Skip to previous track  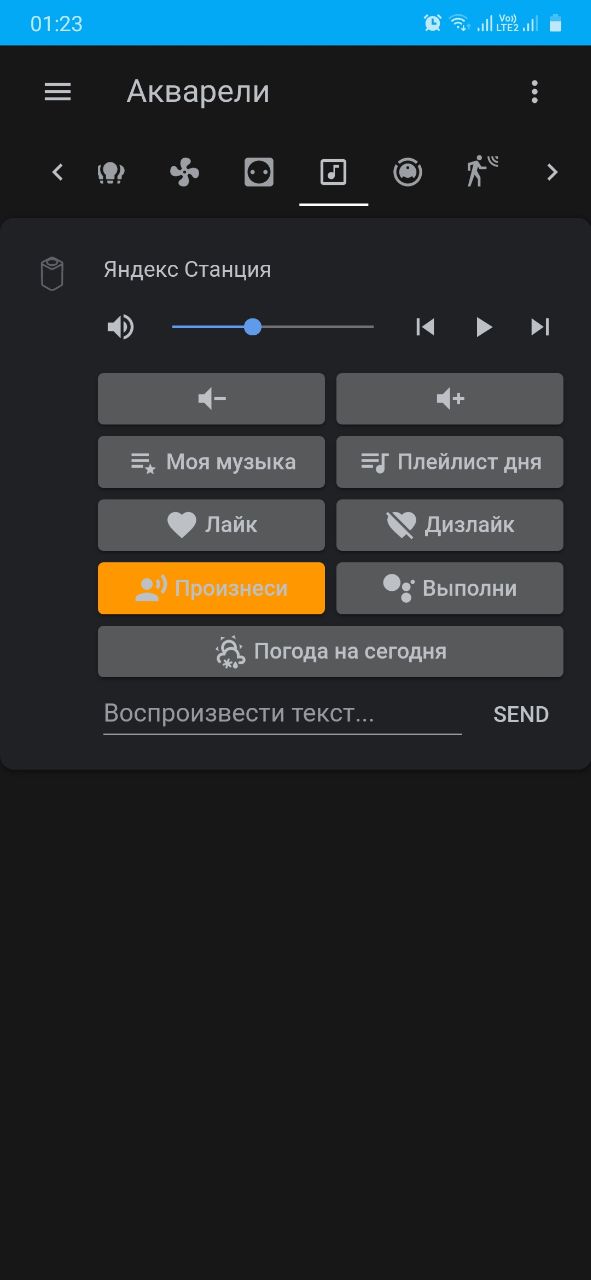(x=425, y=327)
